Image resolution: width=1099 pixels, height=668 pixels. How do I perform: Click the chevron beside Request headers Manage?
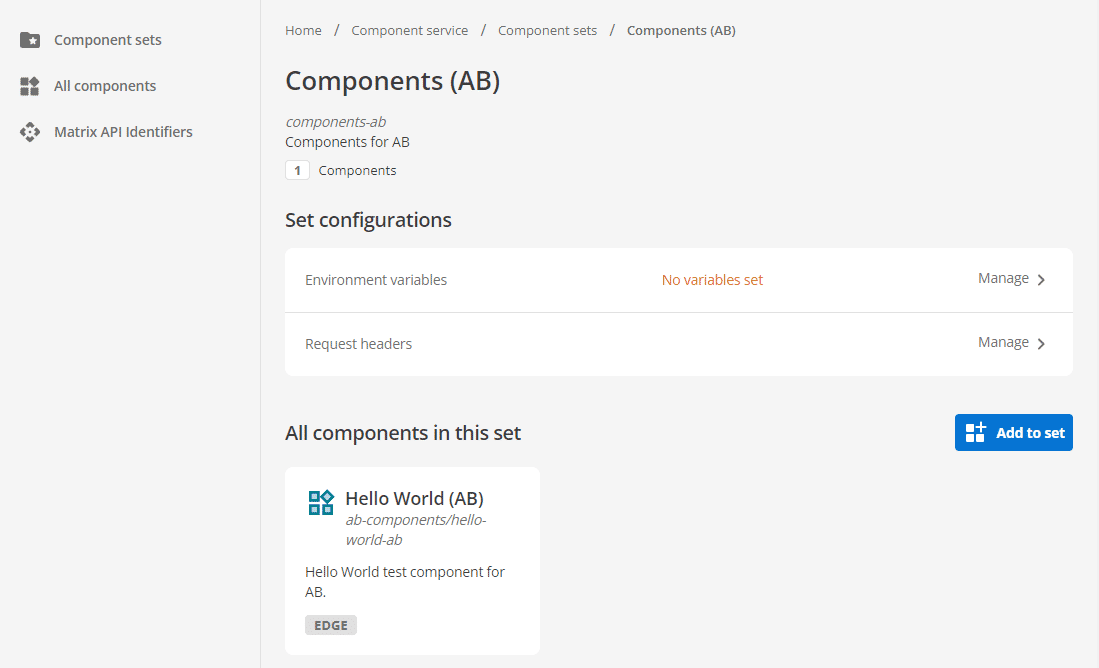pos(1041,342)
